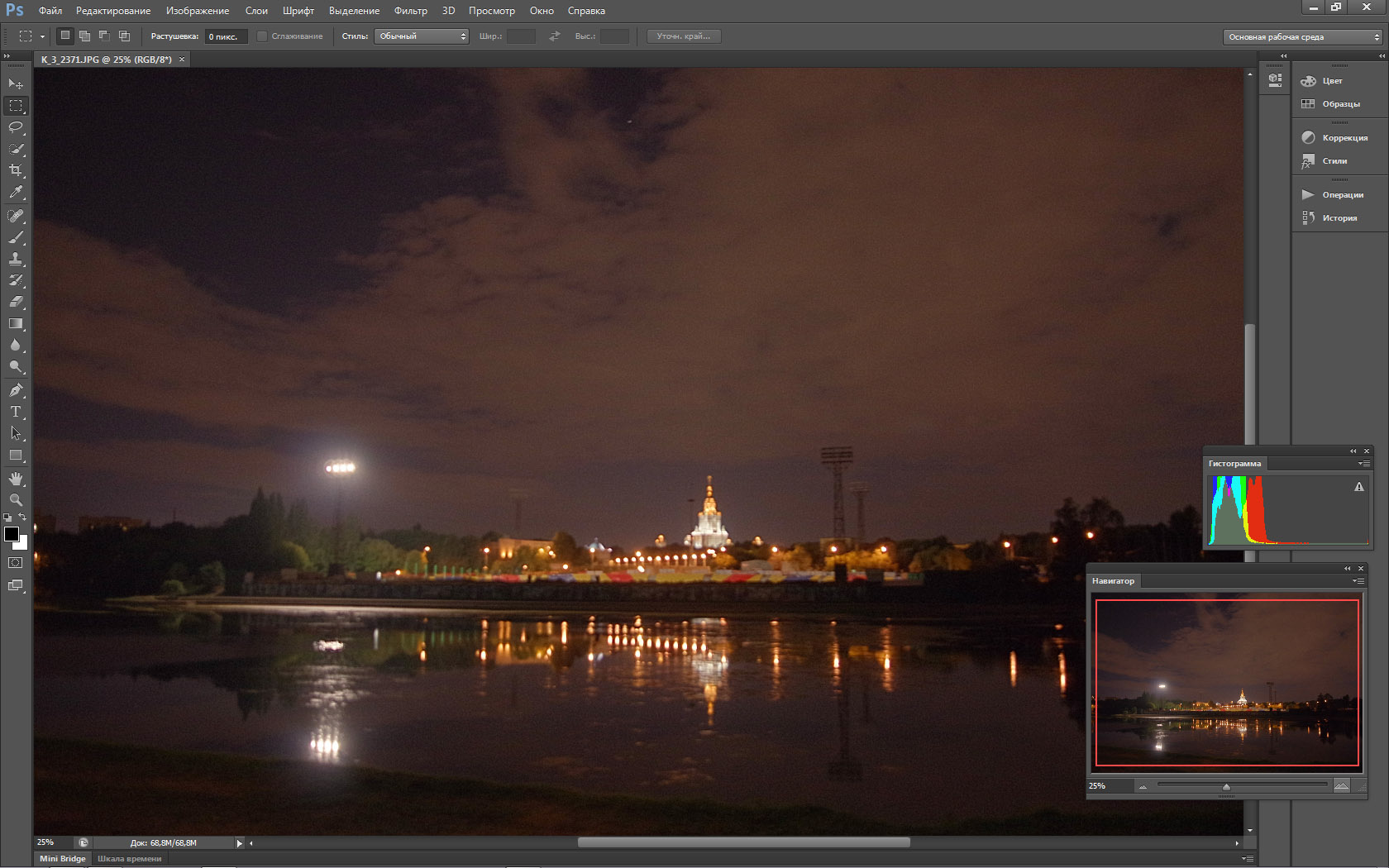Viewport: 1389px width, 868px height.
Task: Click the Уточн. край button
Action: tap(684, 36)
